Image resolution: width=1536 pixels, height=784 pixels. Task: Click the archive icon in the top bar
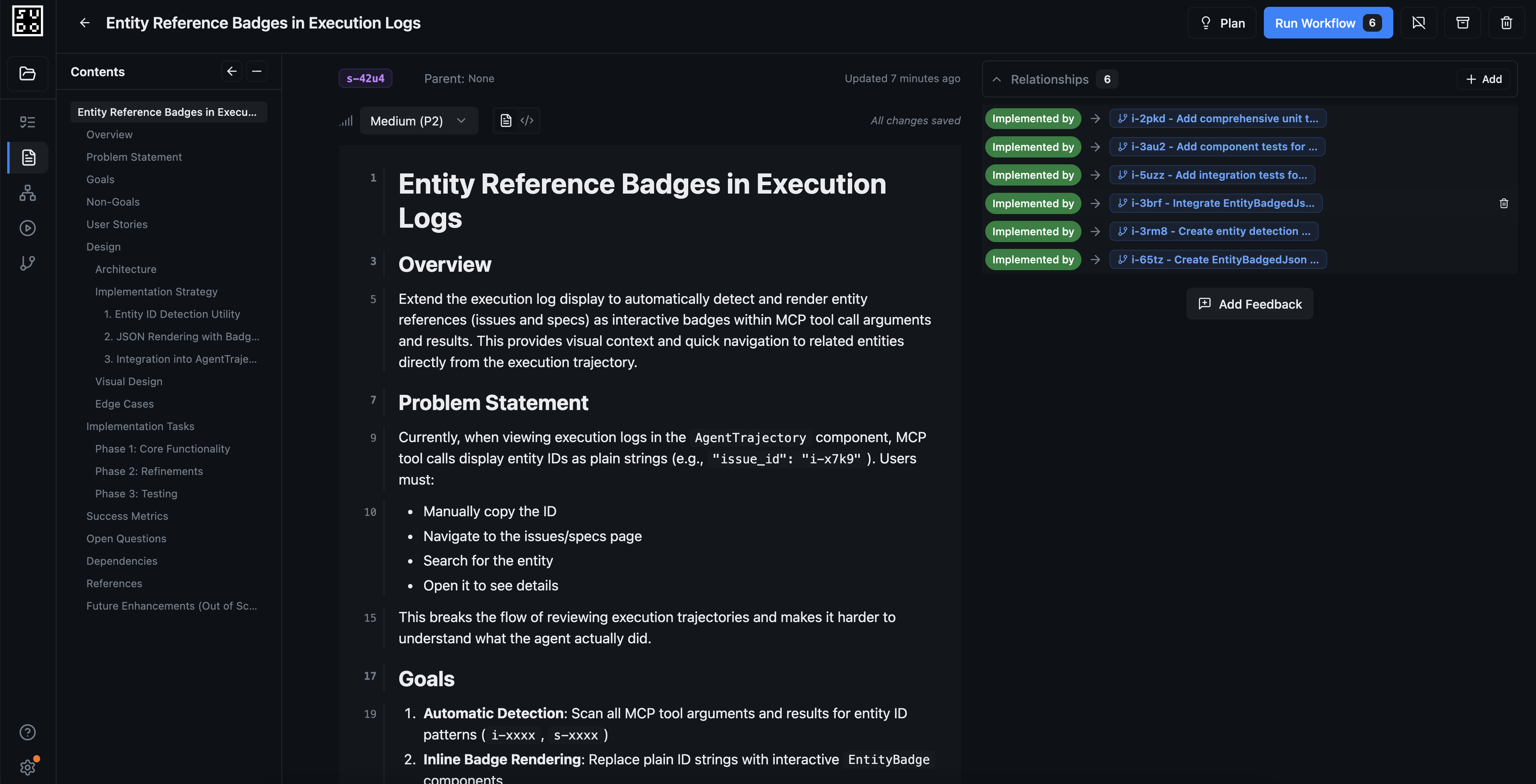1463,23
